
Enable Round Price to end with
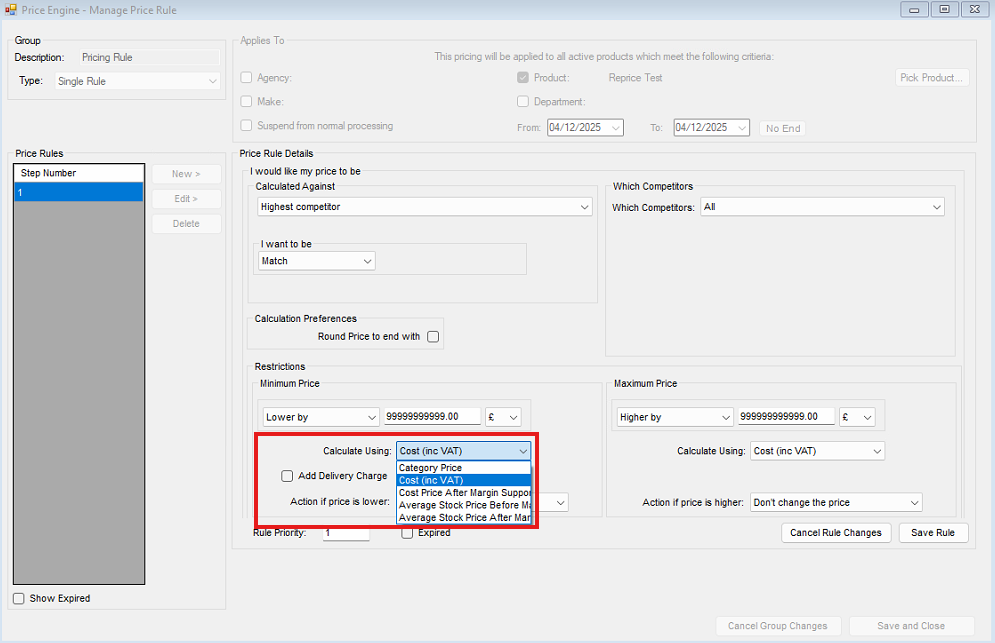433,336
